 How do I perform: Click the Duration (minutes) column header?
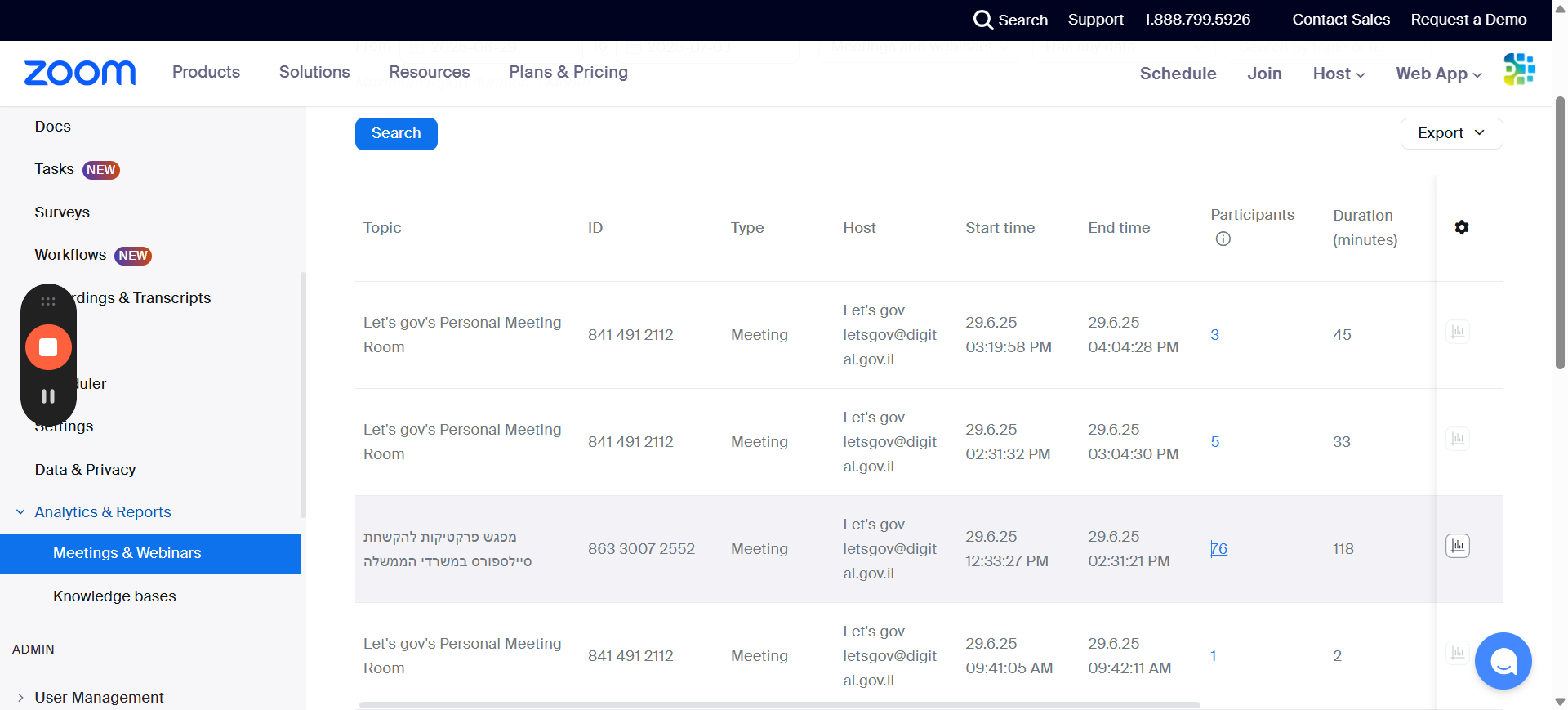tap(1365, 228)
